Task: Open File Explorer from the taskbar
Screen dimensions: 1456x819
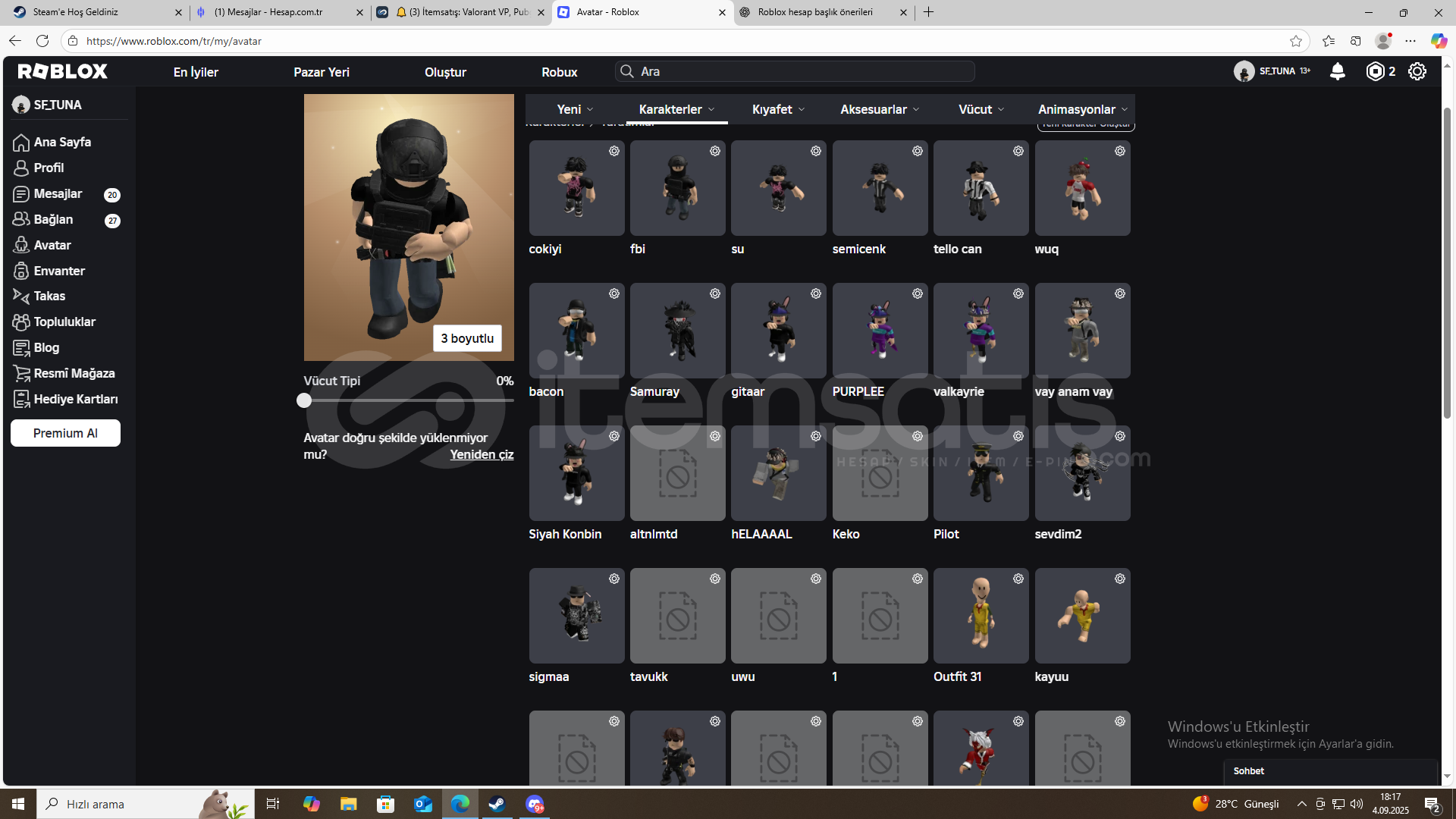Action: coord(348,804)
